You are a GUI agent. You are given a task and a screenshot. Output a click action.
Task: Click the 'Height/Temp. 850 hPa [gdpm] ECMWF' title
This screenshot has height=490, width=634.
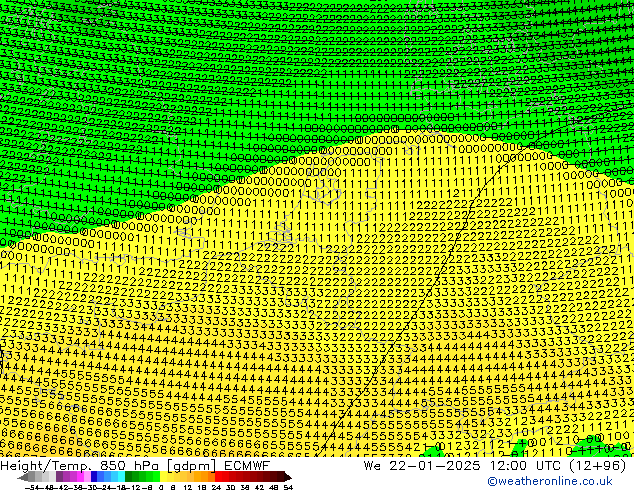click(x=135, y=466)
